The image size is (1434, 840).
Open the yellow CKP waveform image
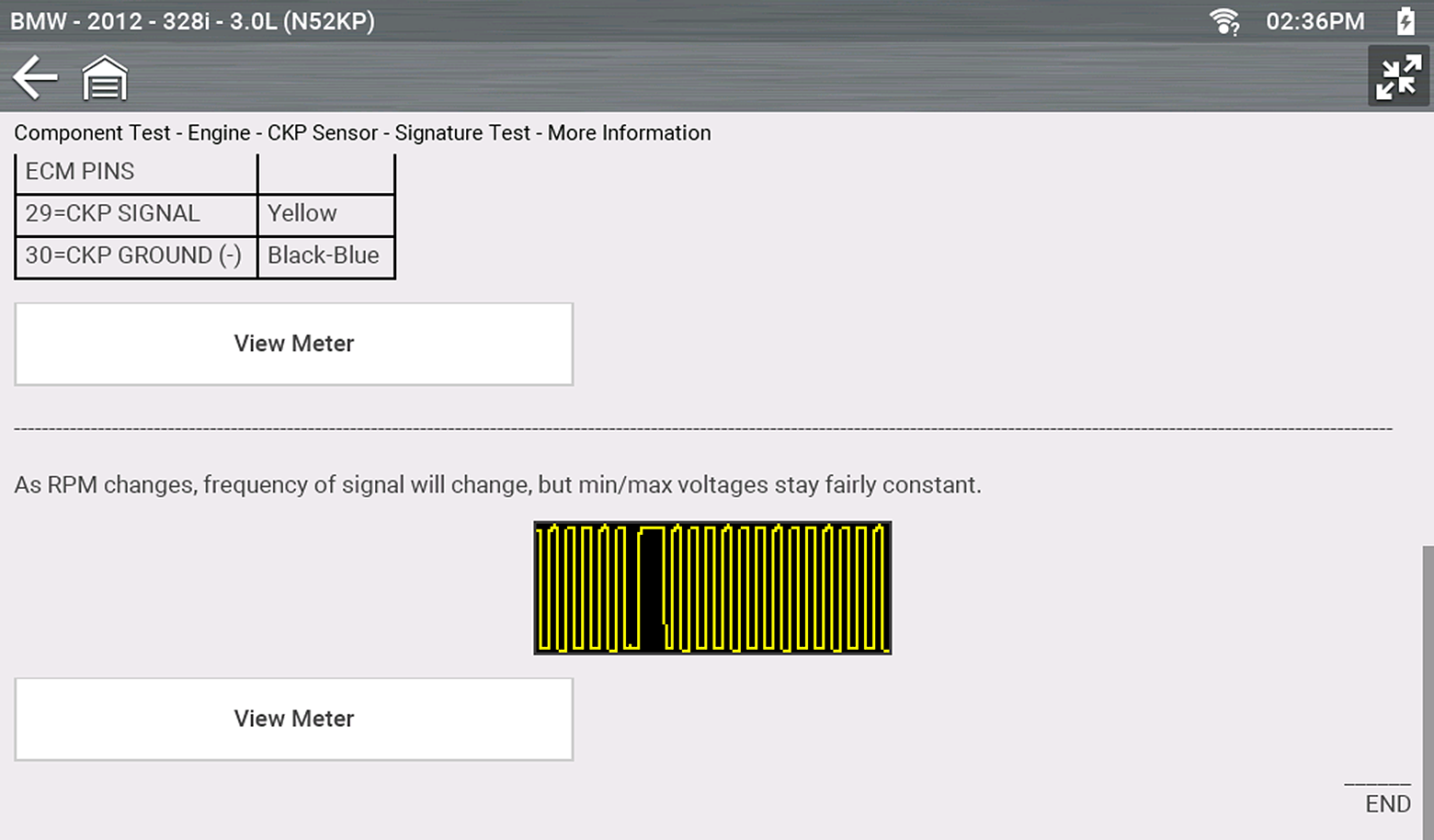point(712,588)
